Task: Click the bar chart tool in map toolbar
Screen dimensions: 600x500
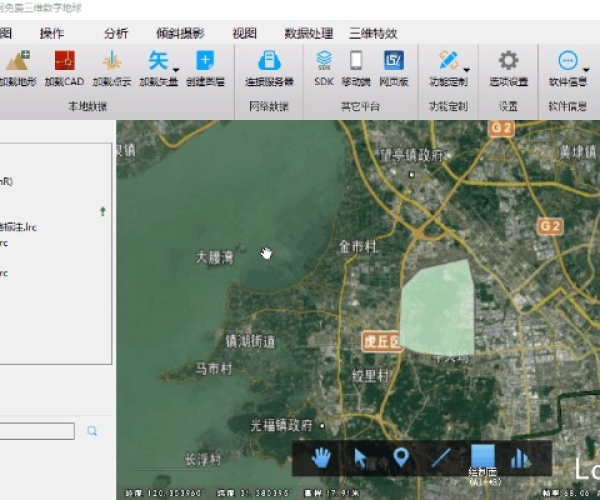Action: 520,458
